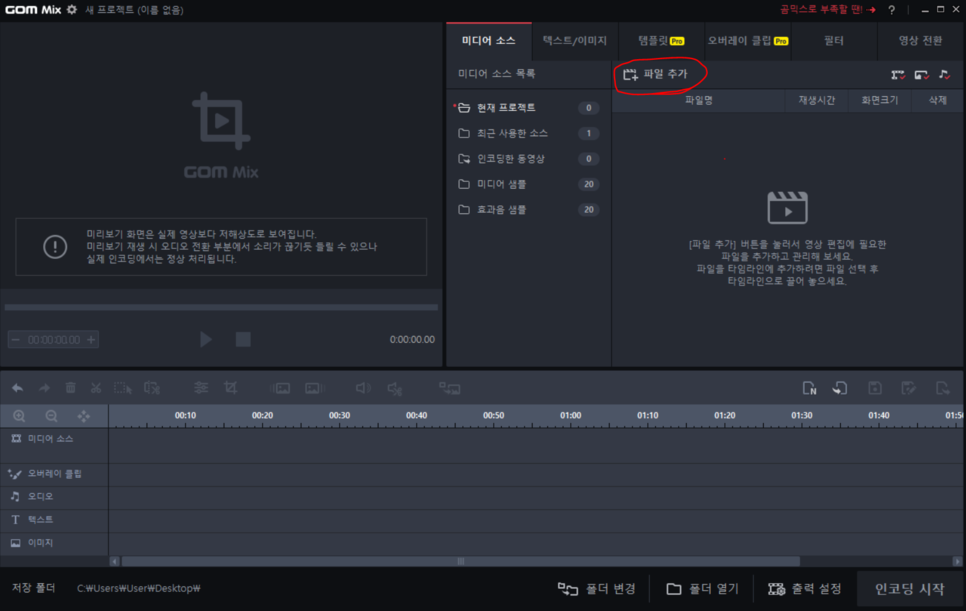This screenshot has height=611, width=966.
Task: Stop the preview playback
Action: point(243,339)
